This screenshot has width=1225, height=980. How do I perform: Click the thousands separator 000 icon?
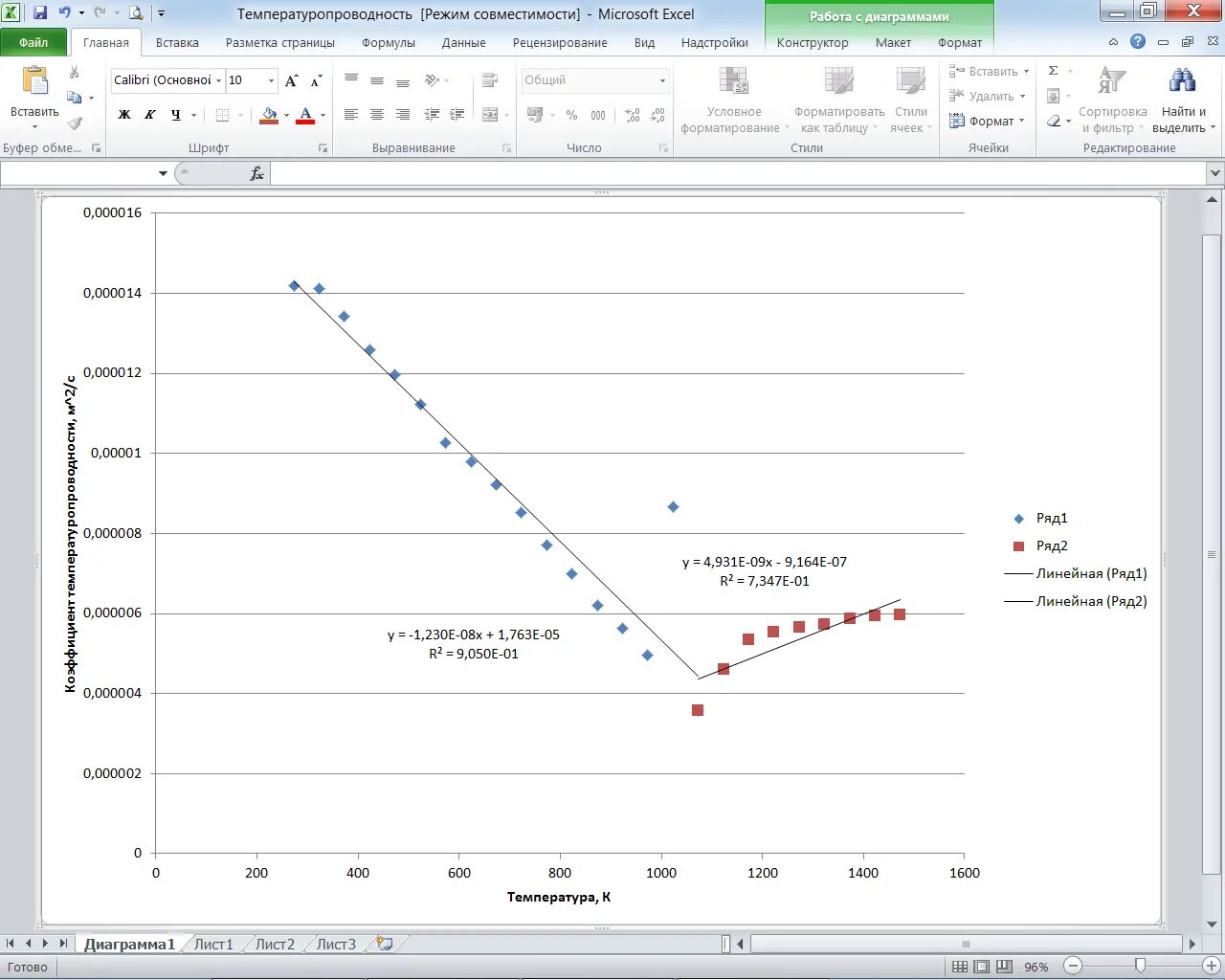(598, 115)
